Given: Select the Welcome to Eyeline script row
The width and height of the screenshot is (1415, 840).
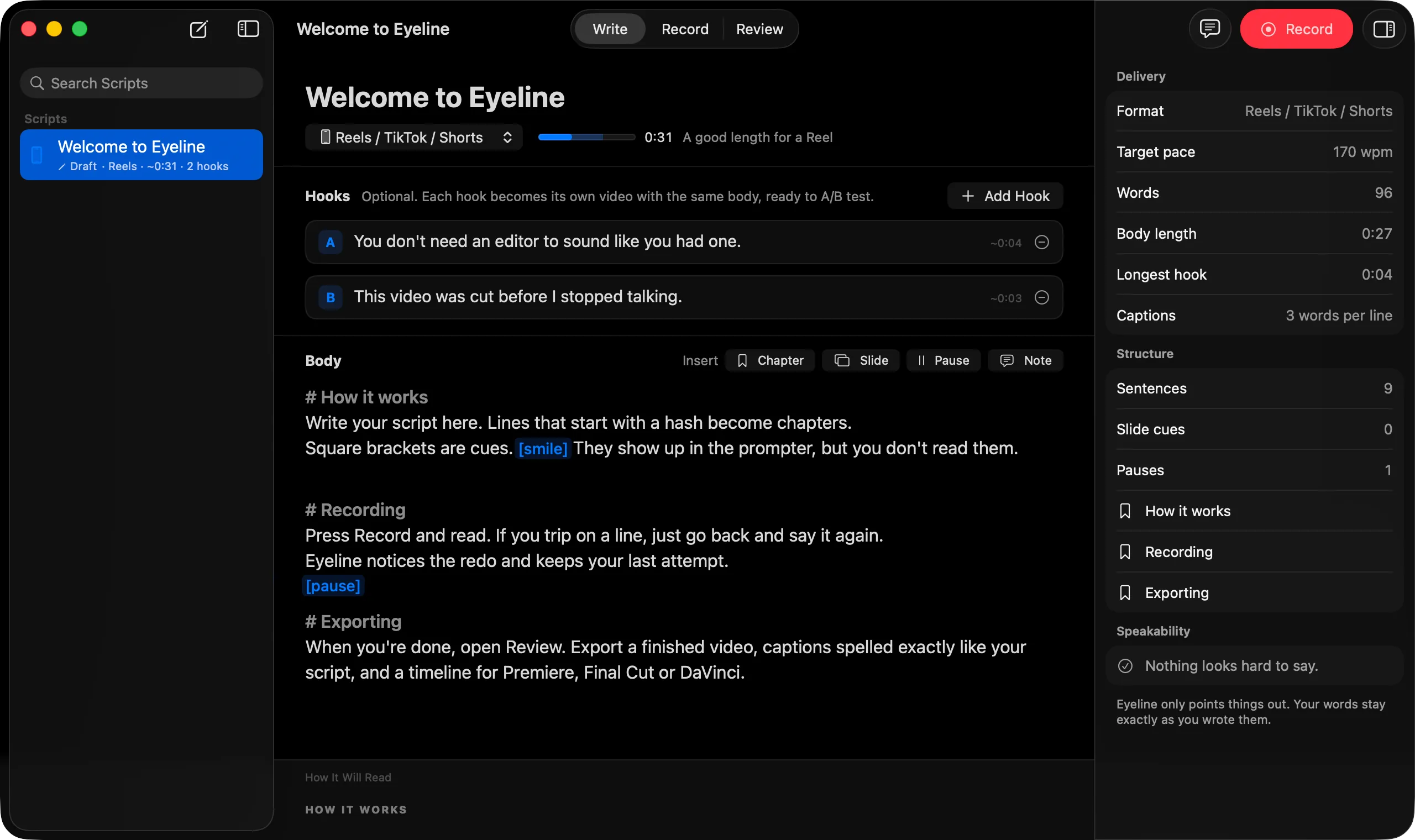Looking at the screenshot, I should tap(141, 155).
